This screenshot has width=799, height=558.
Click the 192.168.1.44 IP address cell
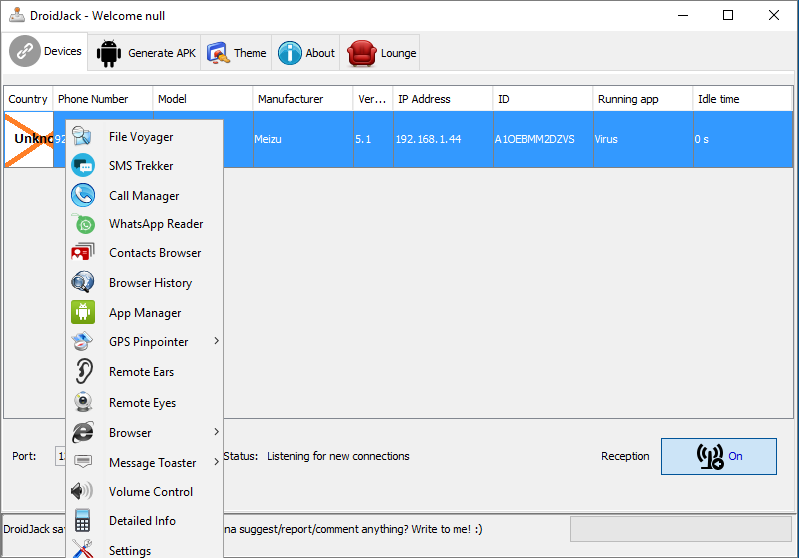click(x=443, y=139)
